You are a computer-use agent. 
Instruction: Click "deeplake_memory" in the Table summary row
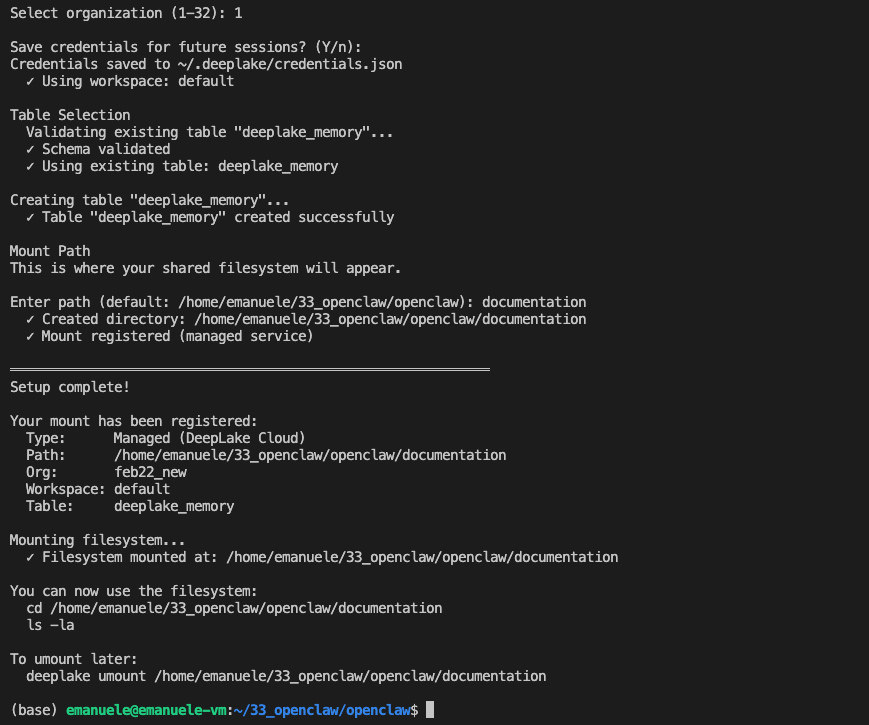coord(174,506)
